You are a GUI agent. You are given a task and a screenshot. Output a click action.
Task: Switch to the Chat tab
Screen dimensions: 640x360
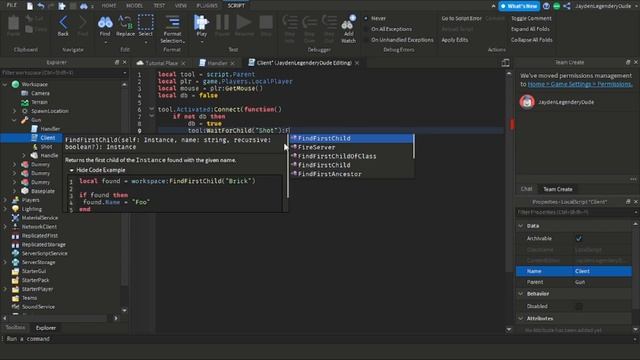pyautogui.click(x=527, y=189)
